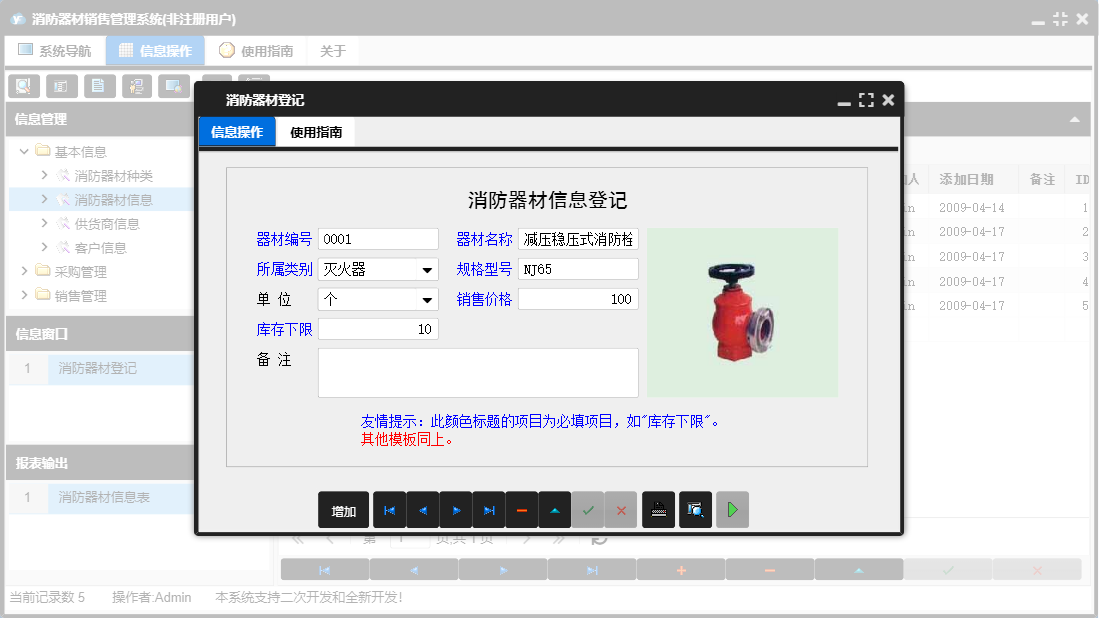Click the 增加 (Add) button in the dialog
Viewport: 1099px width, 618px height.
[x=343, y=510]
